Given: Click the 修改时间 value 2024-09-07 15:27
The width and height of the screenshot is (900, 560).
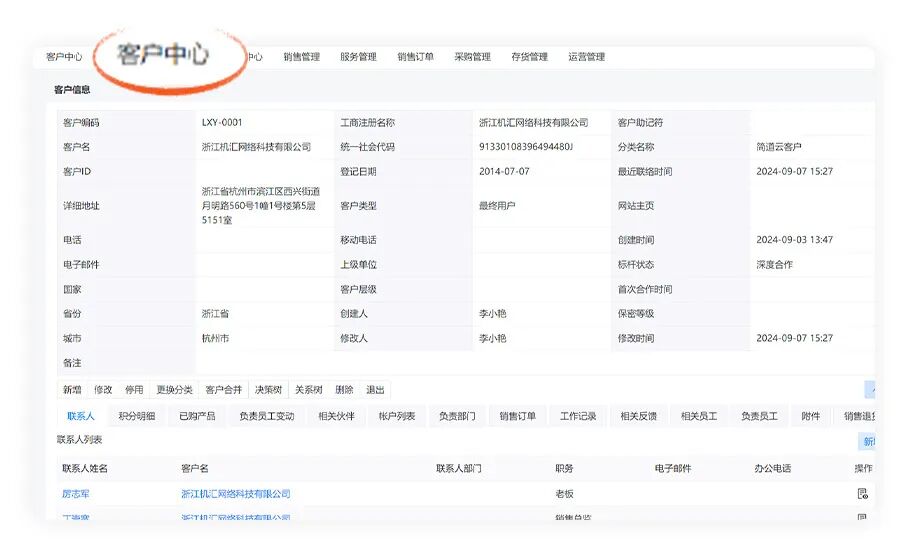Looking at the screenshot, I should tap(794, 338).
